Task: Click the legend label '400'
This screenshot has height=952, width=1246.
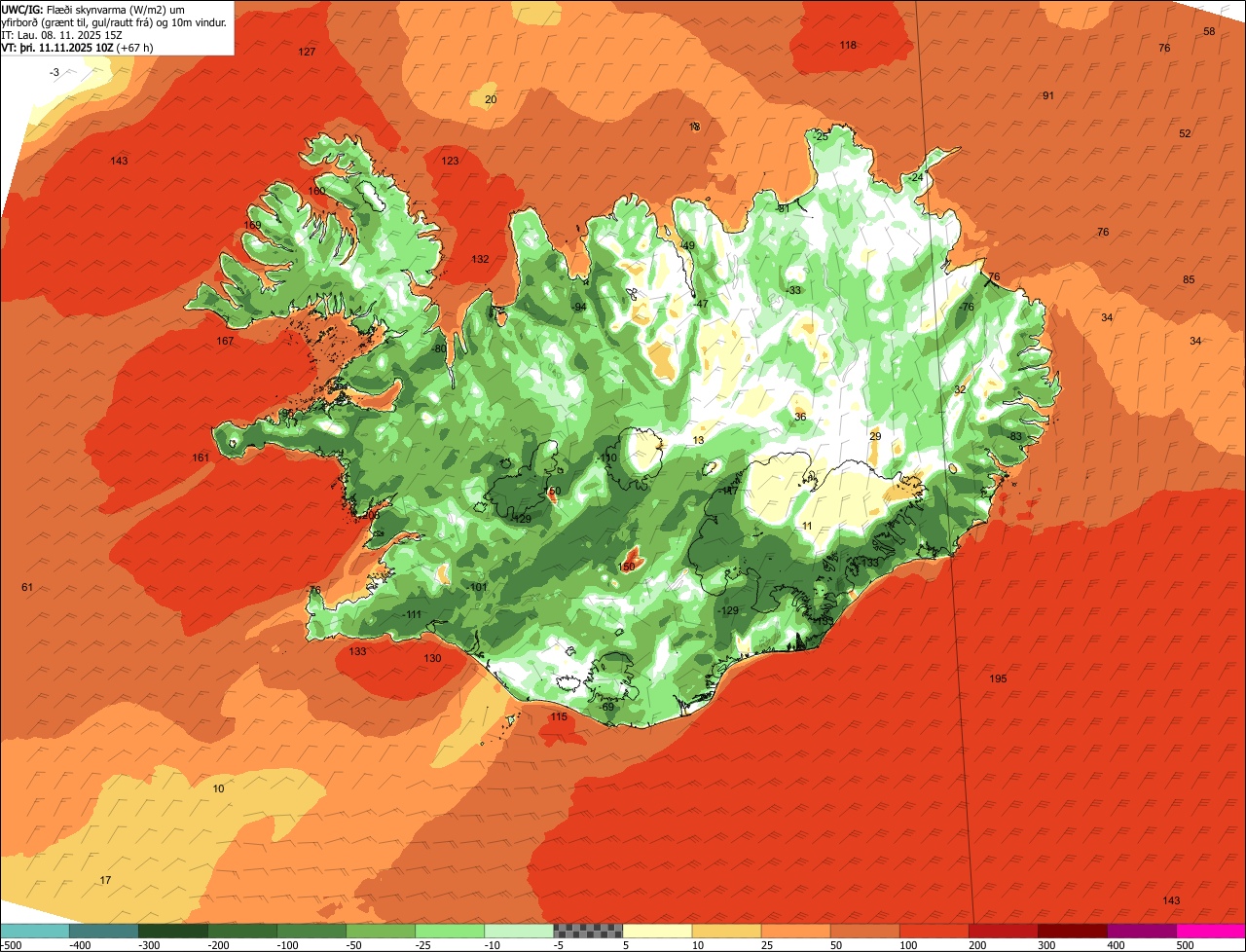Action: (1118, 945)
